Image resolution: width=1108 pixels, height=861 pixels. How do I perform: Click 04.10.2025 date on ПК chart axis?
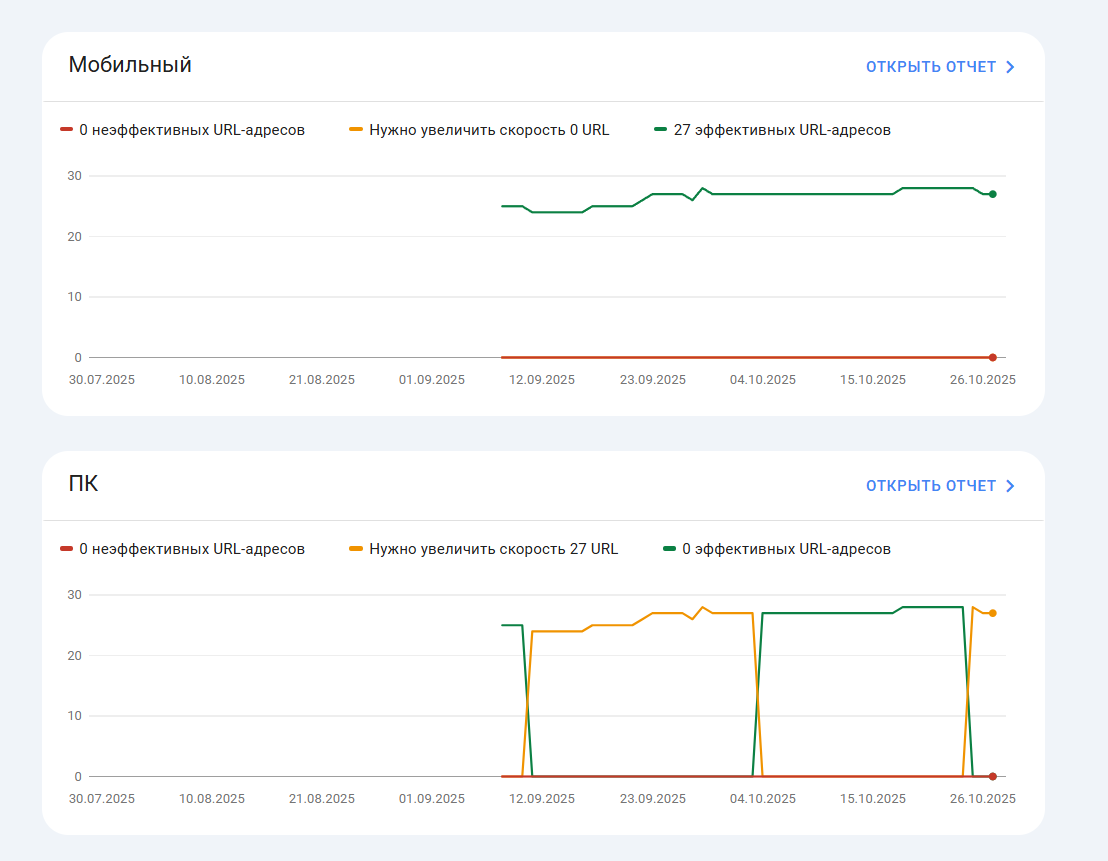tap(763, 799)
